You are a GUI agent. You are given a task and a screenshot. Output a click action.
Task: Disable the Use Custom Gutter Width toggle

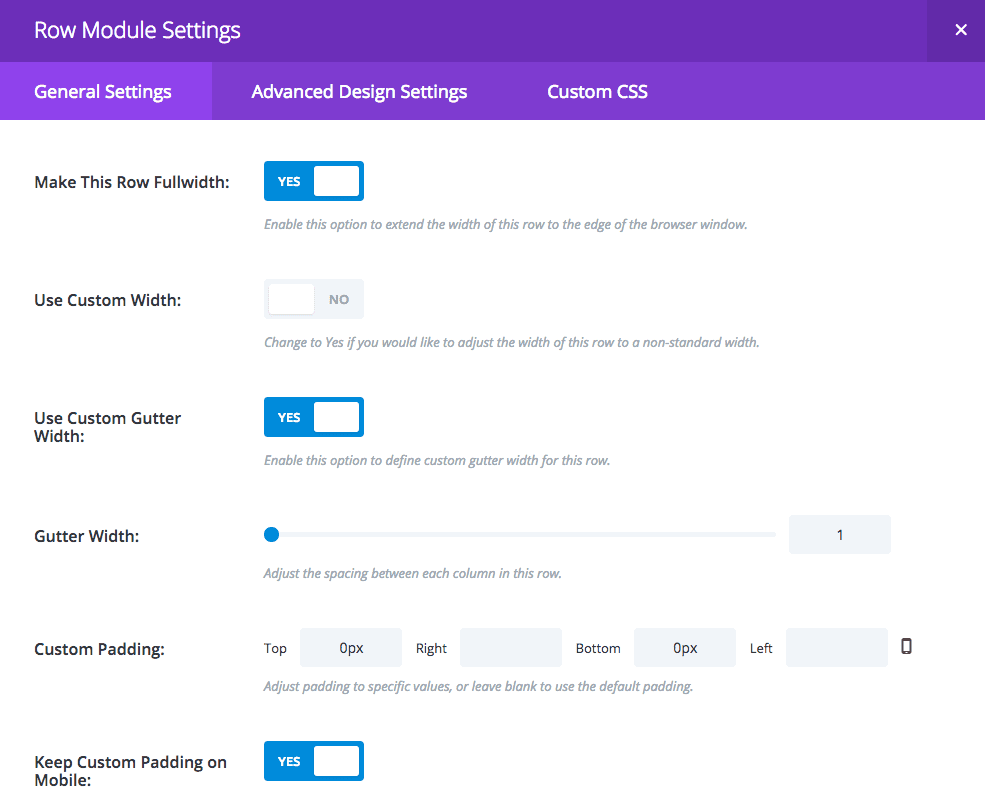point(314,417)
